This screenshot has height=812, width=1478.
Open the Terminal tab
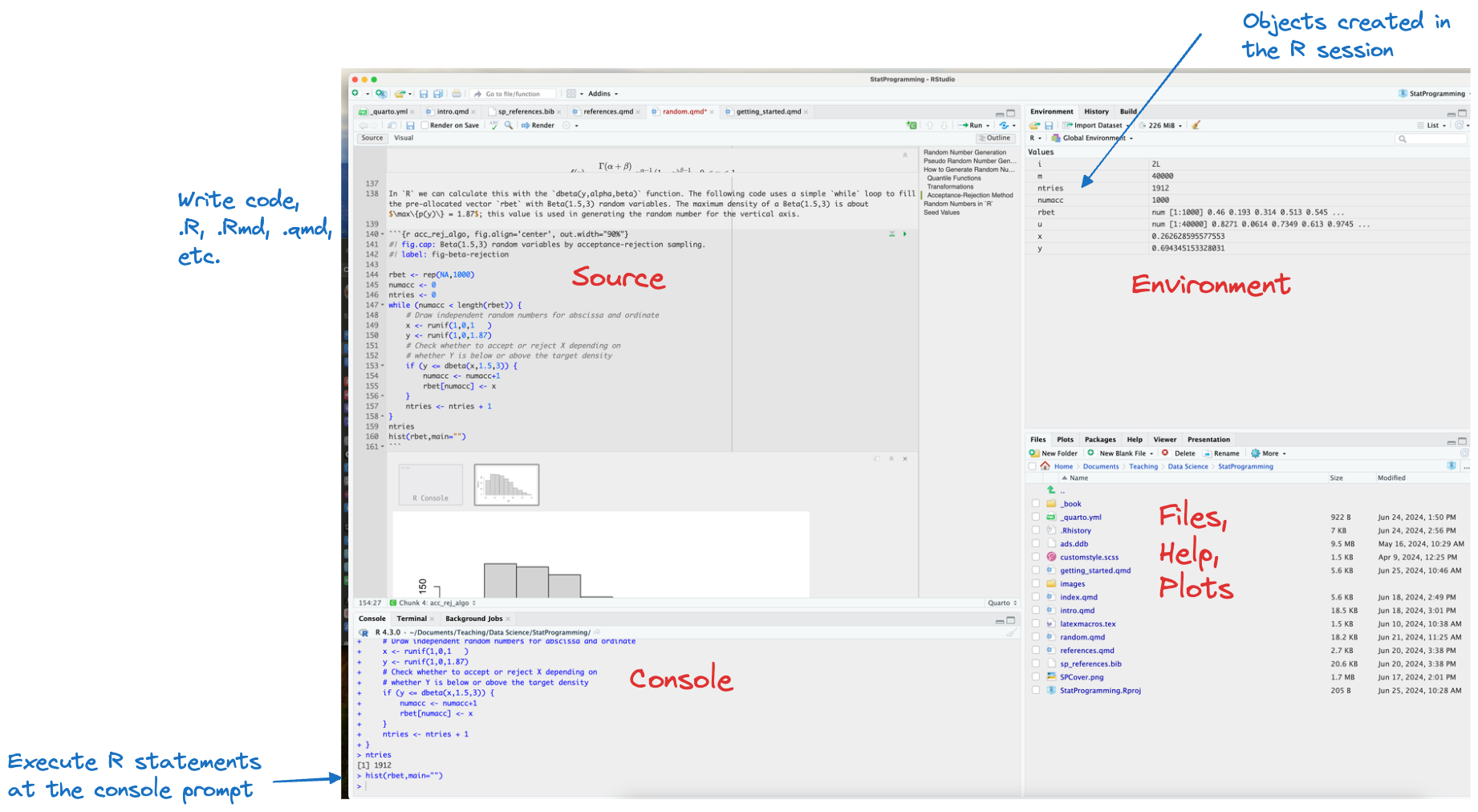pos(412,619)
